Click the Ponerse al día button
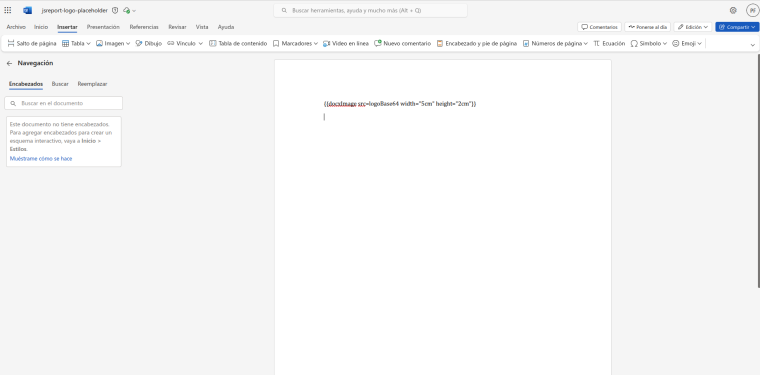760x375 pixels. click(647, 27)
